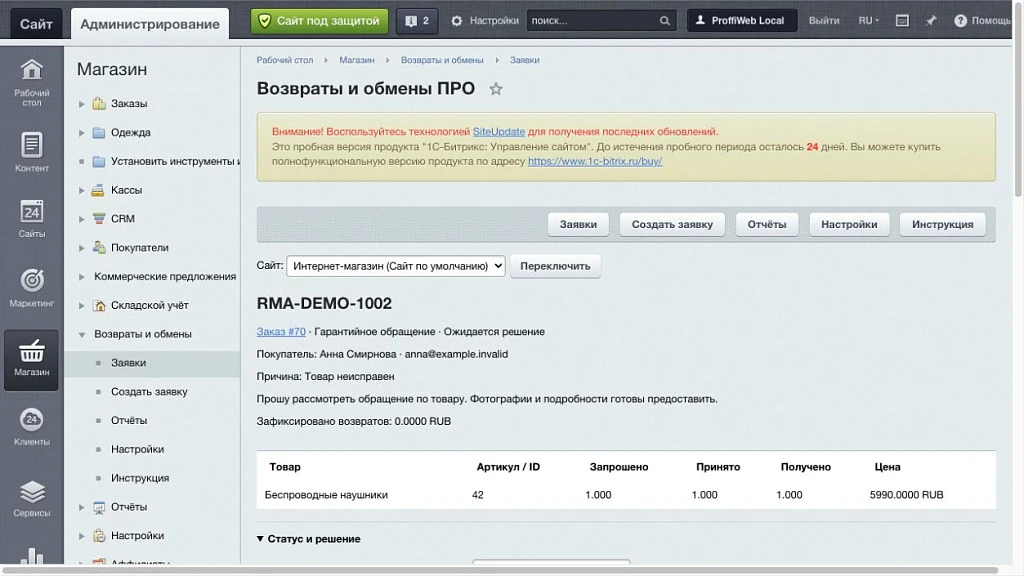
Task: Switch to the Администрирование tab
Action: (150, 24)
